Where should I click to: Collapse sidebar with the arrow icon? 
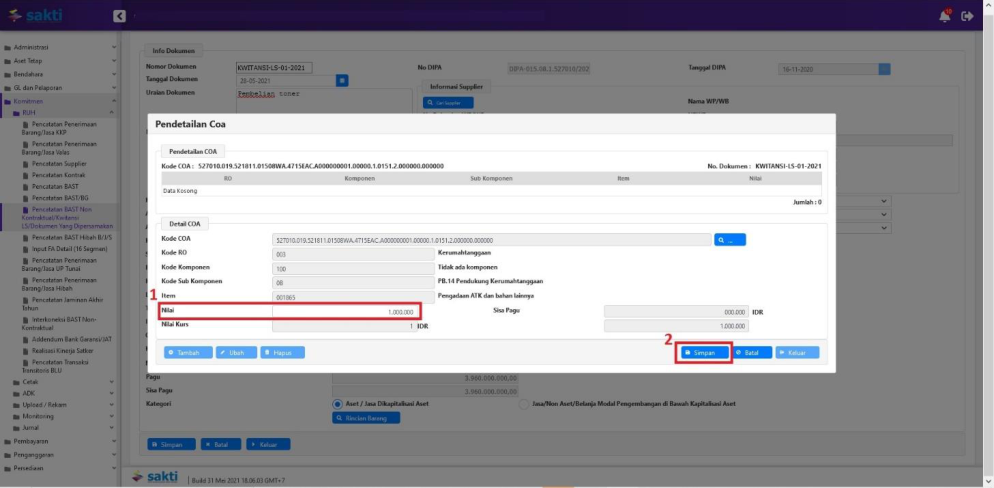point(119,16)
